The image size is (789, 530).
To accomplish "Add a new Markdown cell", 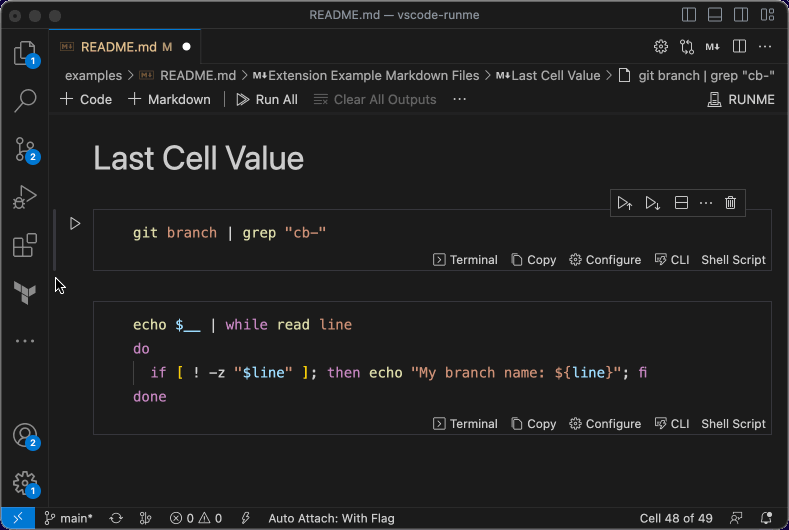I will (x=170, y=100).
